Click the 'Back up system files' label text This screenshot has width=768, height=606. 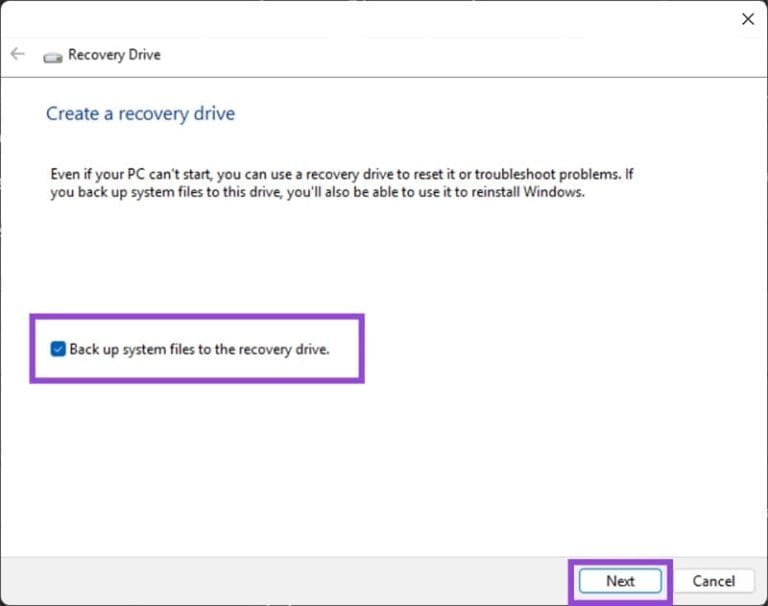[x=198, y=350]
